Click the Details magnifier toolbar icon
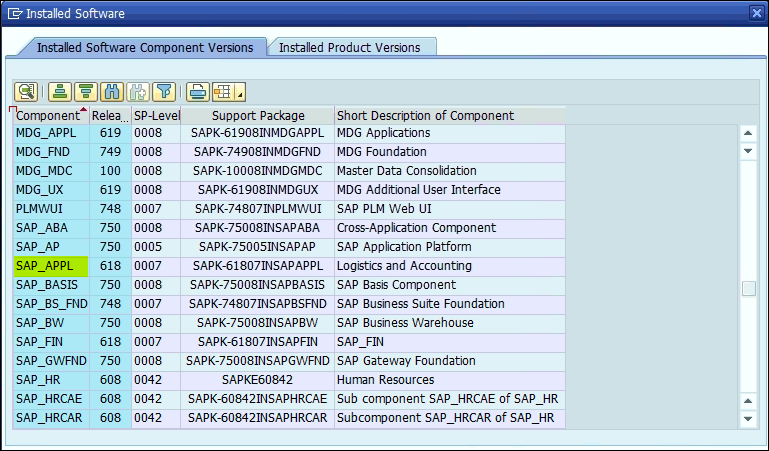This screenshot has height=451, width=769. pos(26,92)
